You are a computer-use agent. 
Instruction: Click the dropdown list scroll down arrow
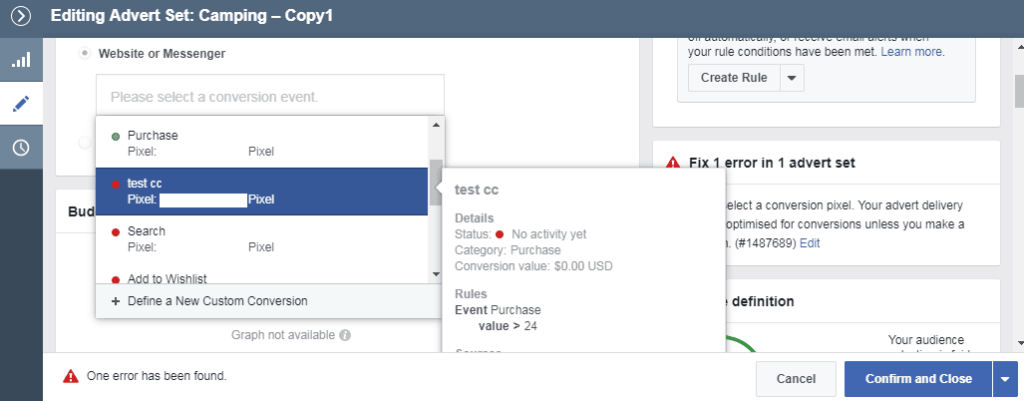436,274
